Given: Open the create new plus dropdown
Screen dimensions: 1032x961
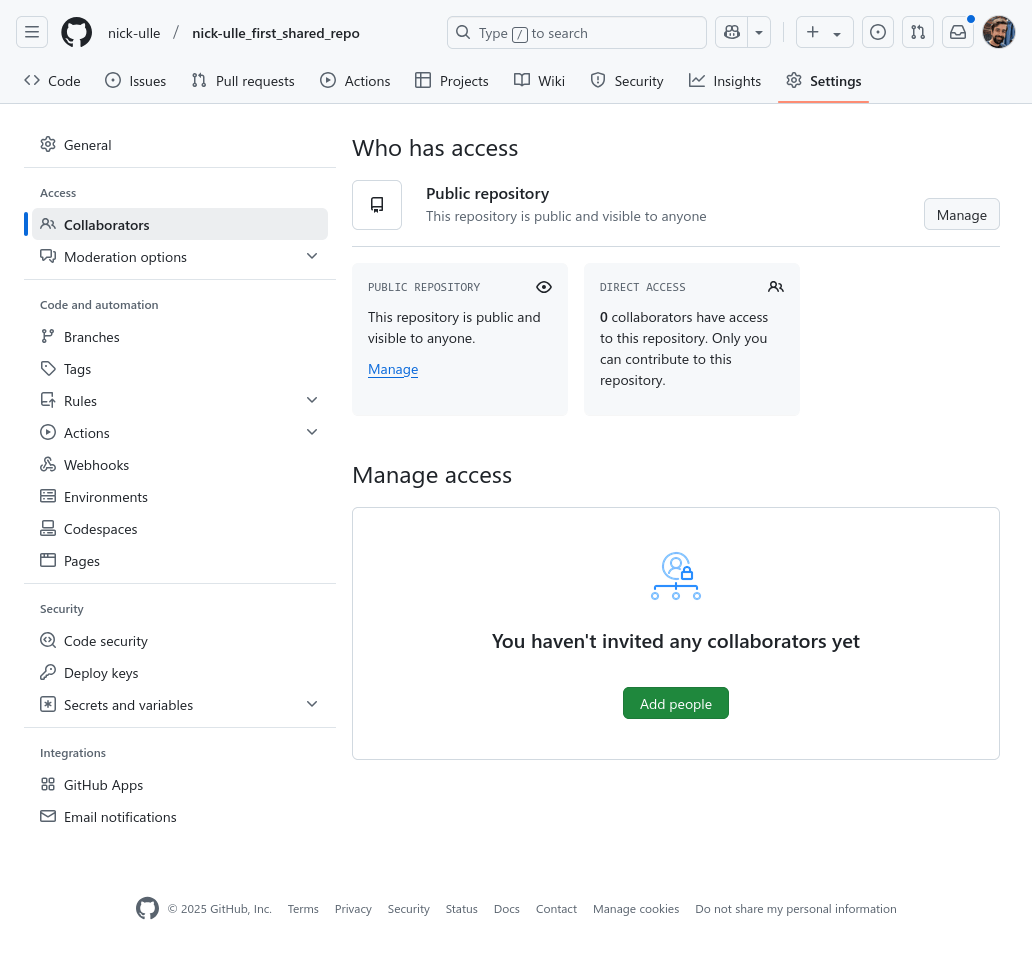Looking at the screenshot, I should (824, 32).
